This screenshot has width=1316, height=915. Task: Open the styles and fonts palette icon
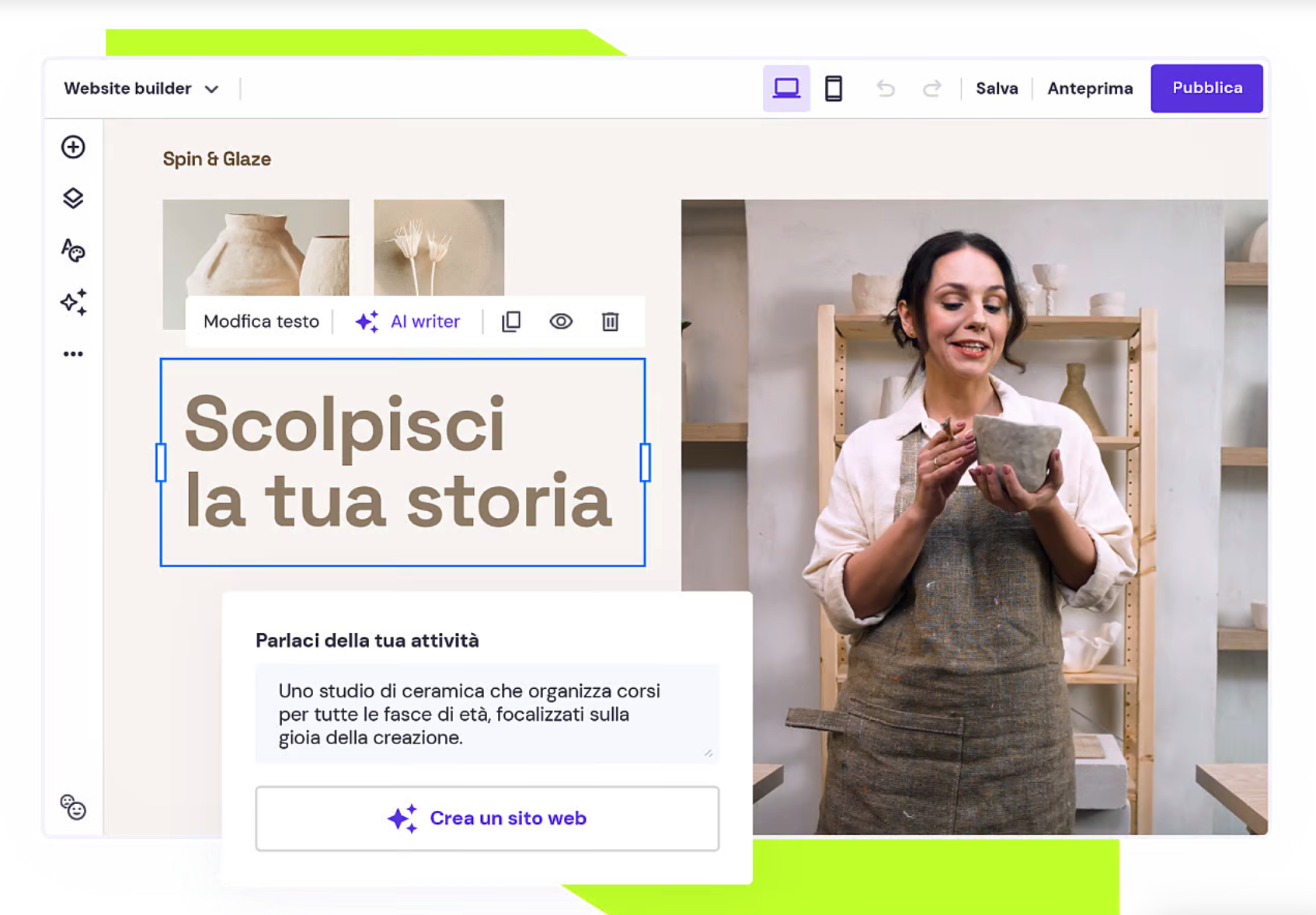[x=73, y=250]
